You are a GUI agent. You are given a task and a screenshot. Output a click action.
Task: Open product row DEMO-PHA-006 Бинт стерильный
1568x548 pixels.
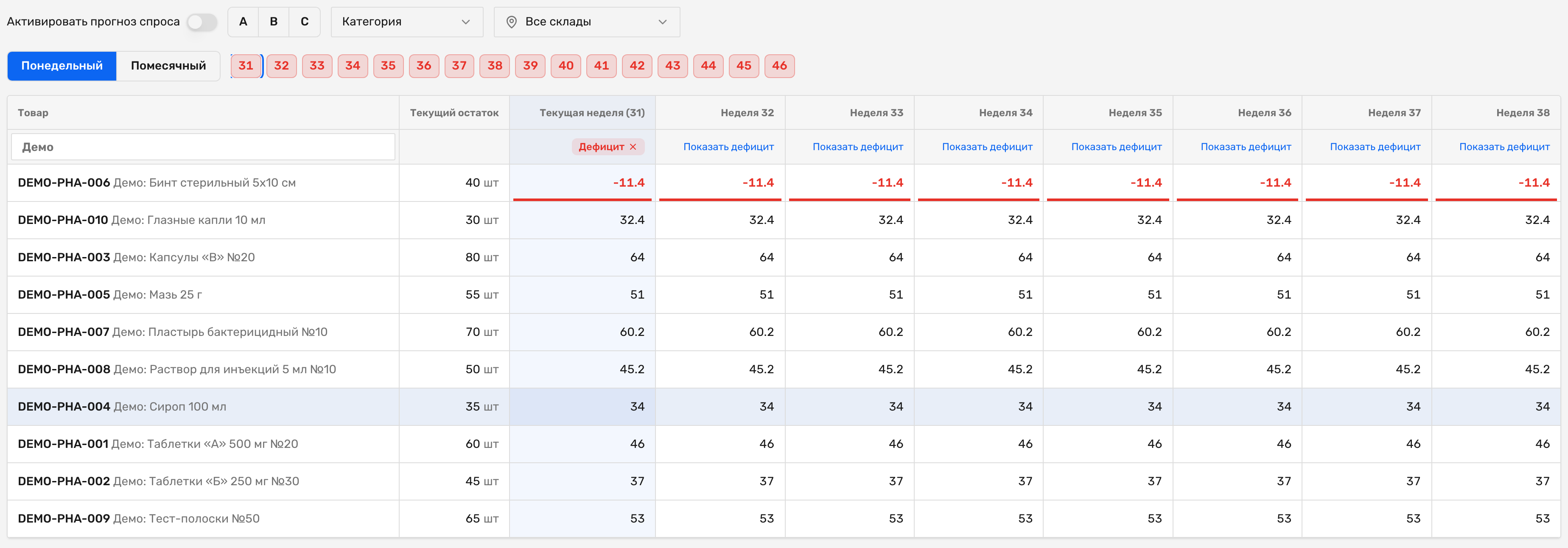pos(784,183)
